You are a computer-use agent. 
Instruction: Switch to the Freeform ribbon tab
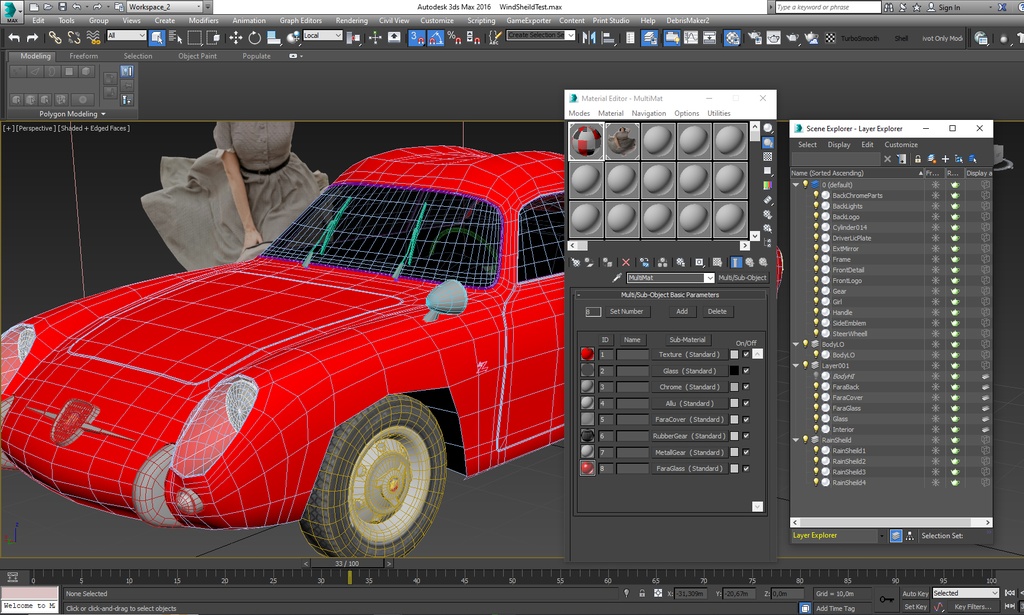click(84, 56)
